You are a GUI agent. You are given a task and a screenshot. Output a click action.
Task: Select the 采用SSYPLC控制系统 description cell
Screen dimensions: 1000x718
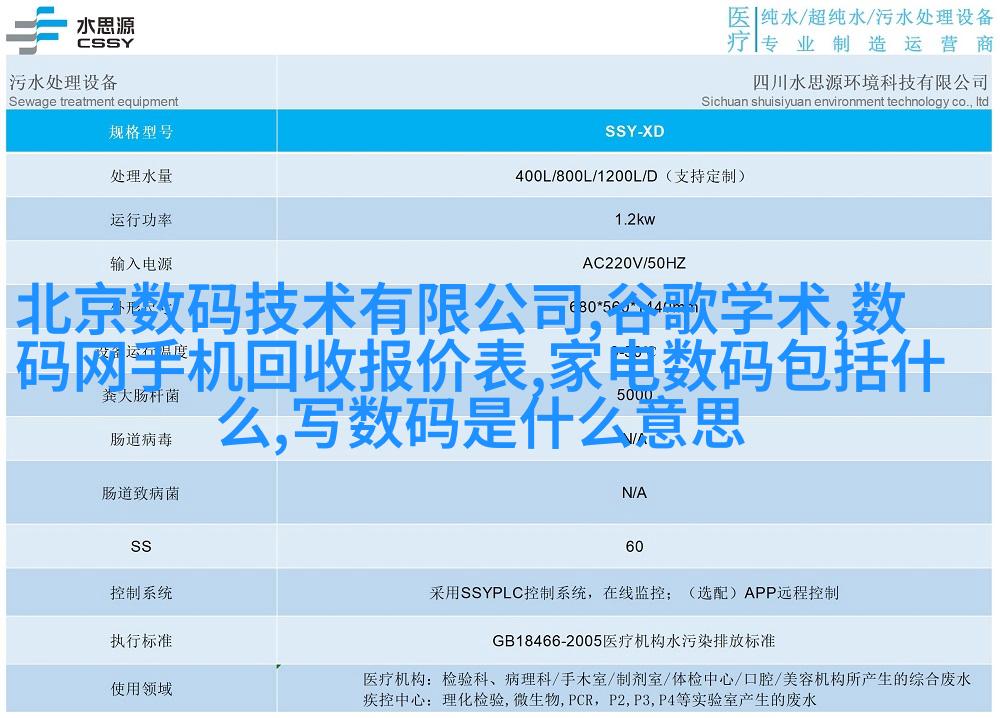click(x=635, y=593)
